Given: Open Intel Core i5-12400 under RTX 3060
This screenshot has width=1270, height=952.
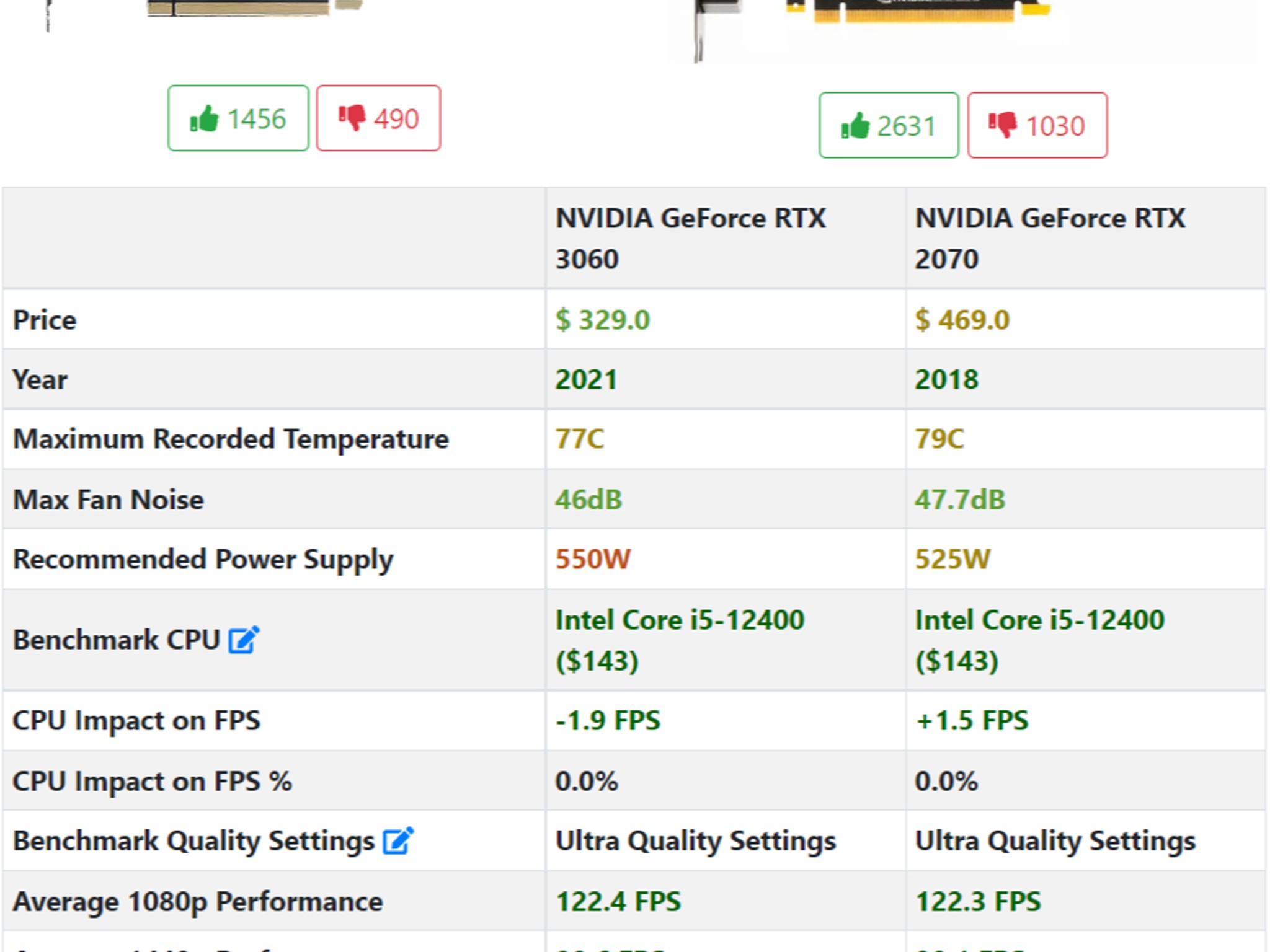Looking at the screenshot, I should tap(680, 640).
